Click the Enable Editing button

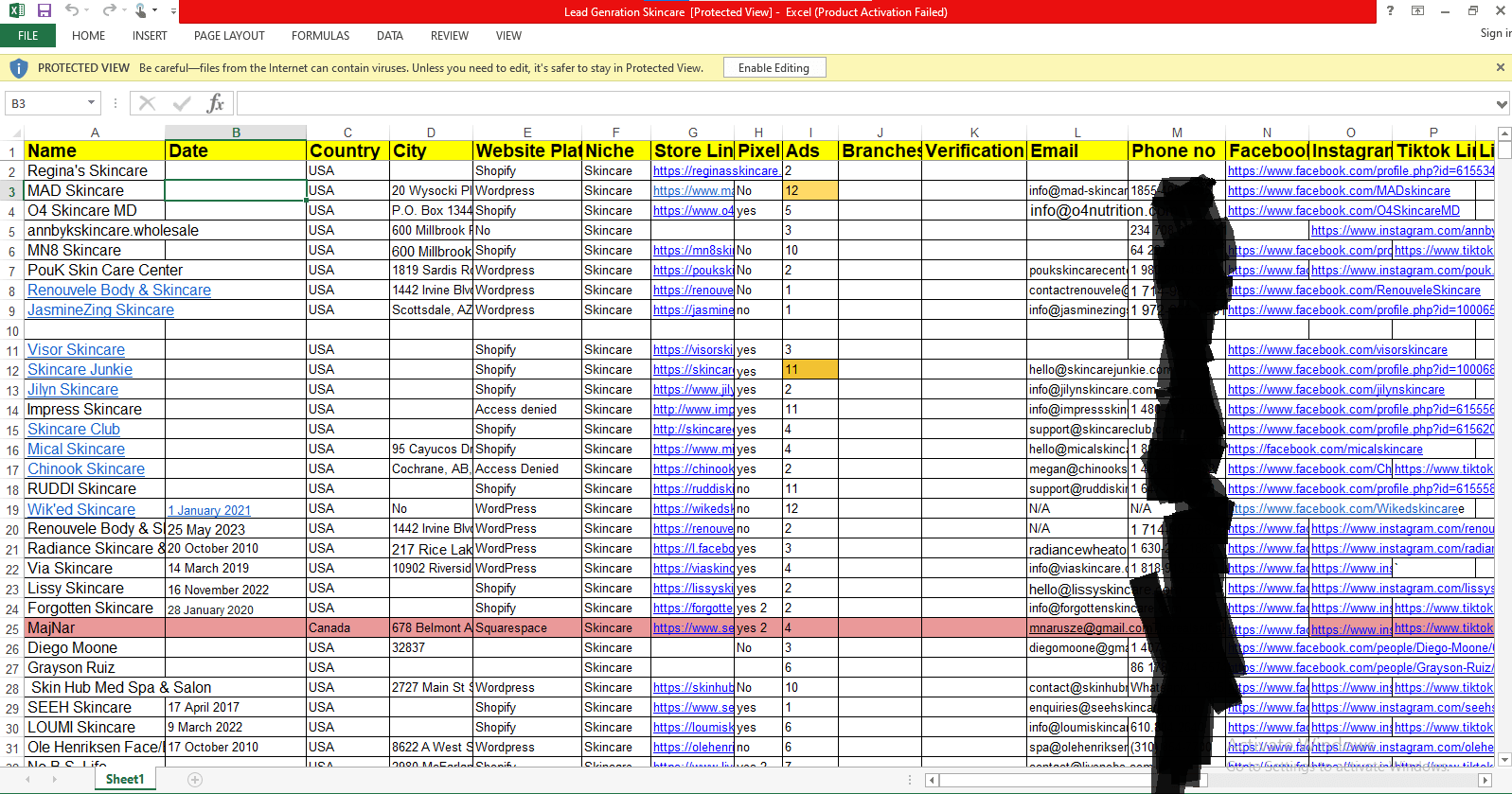pos(774,67)
